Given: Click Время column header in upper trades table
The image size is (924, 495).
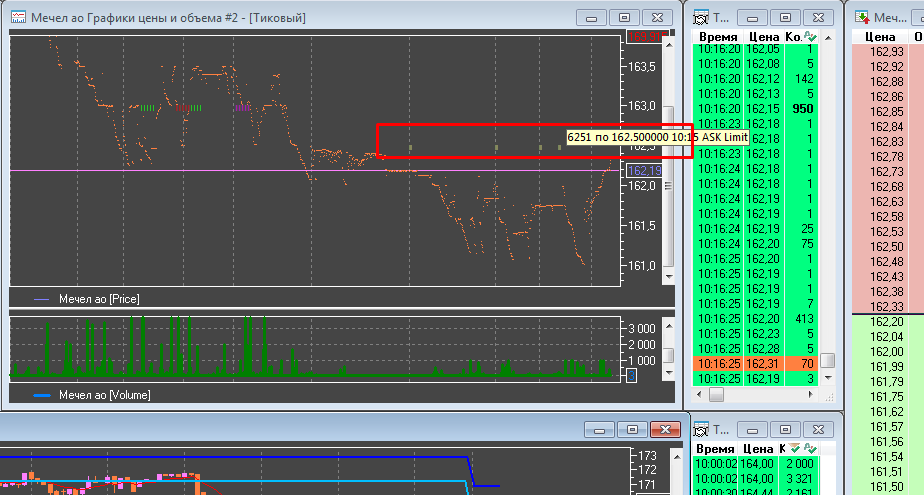Looking at the screenshot, I should (x=719, y=37).
